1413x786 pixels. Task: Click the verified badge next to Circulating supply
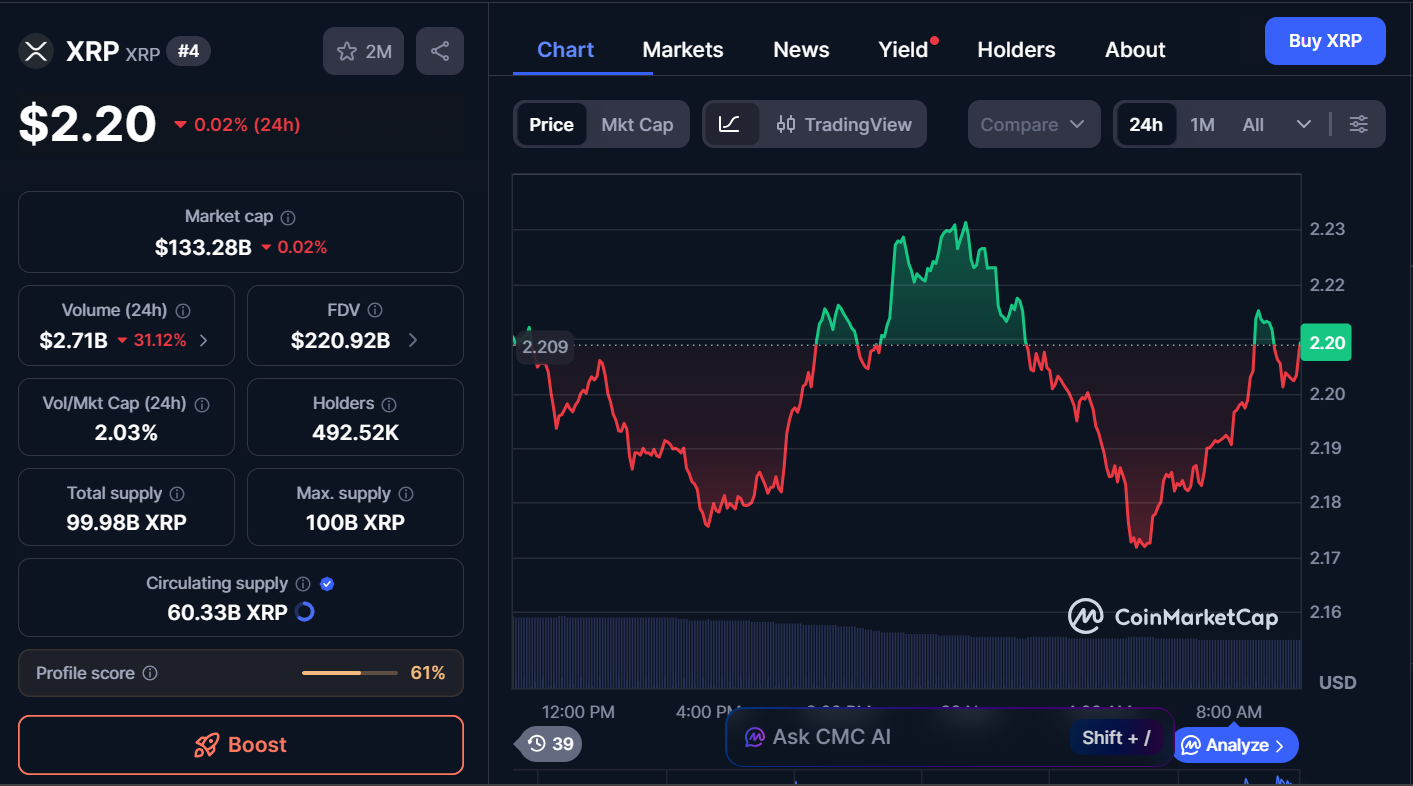pos(327,583)
